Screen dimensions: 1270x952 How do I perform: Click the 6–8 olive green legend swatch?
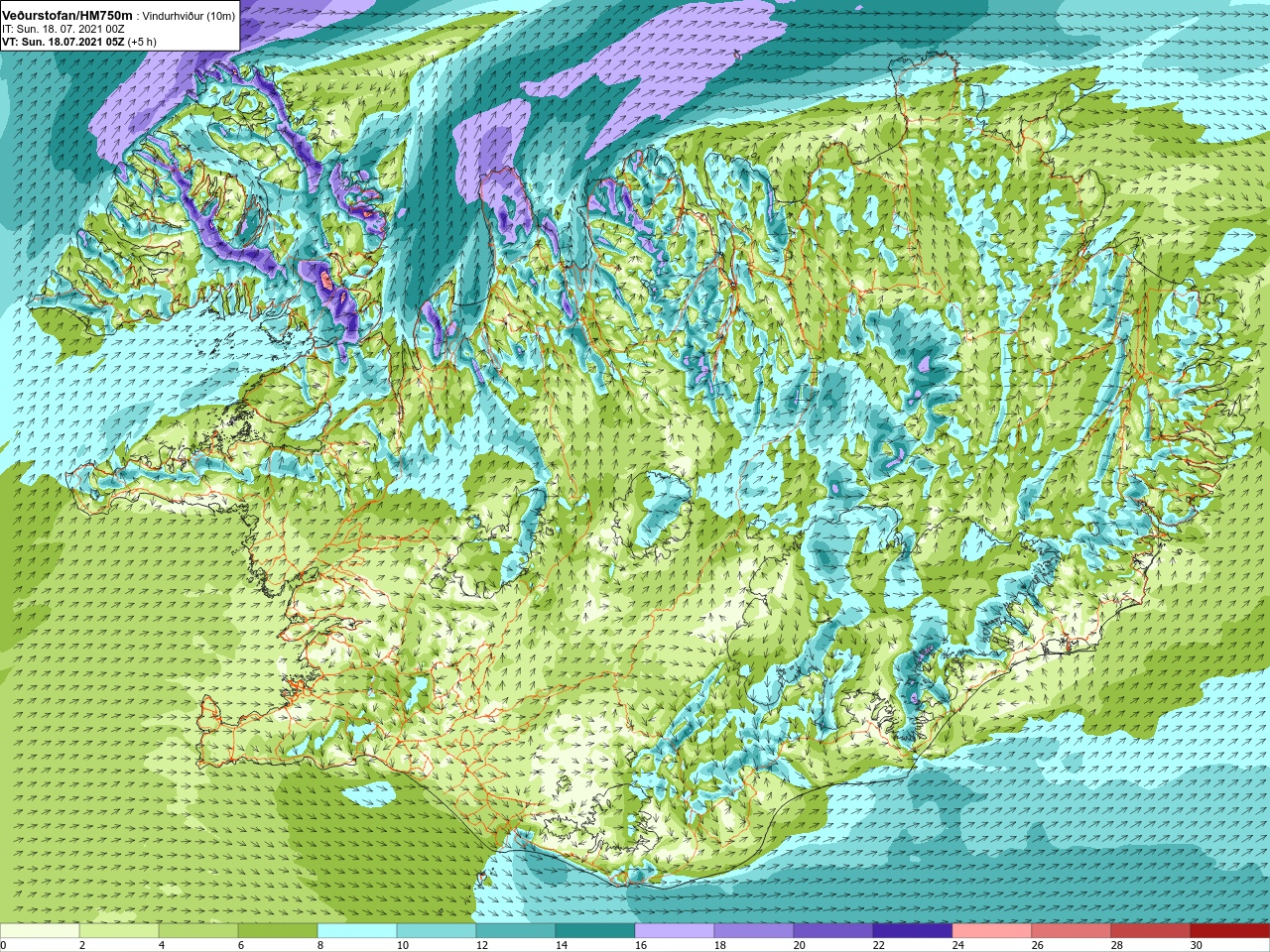(278, 931)
